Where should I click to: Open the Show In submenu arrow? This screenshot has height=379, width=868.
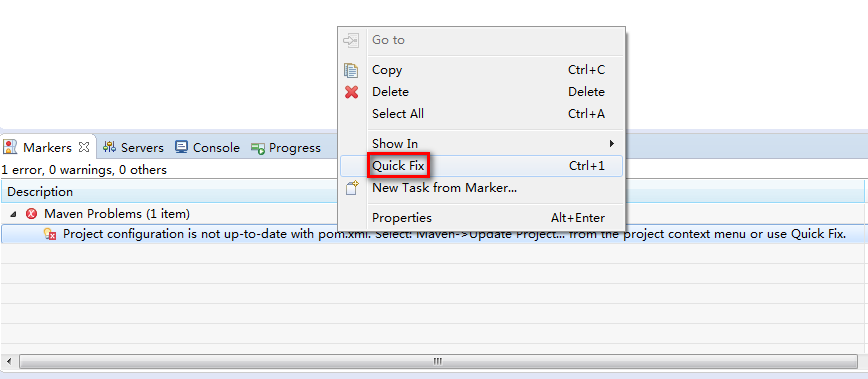(x=612, y=143)
